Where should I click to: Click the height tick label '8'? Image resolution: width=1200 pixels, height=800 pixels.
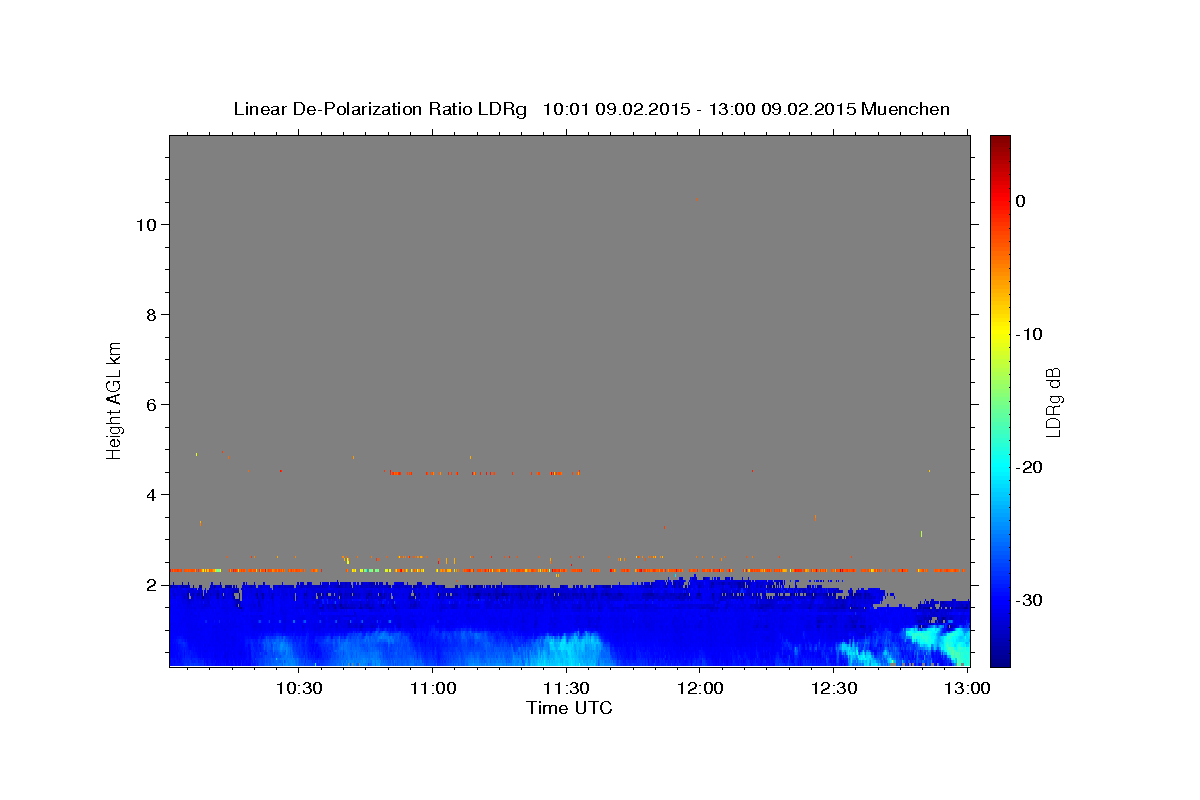click(x=151, y=314)
